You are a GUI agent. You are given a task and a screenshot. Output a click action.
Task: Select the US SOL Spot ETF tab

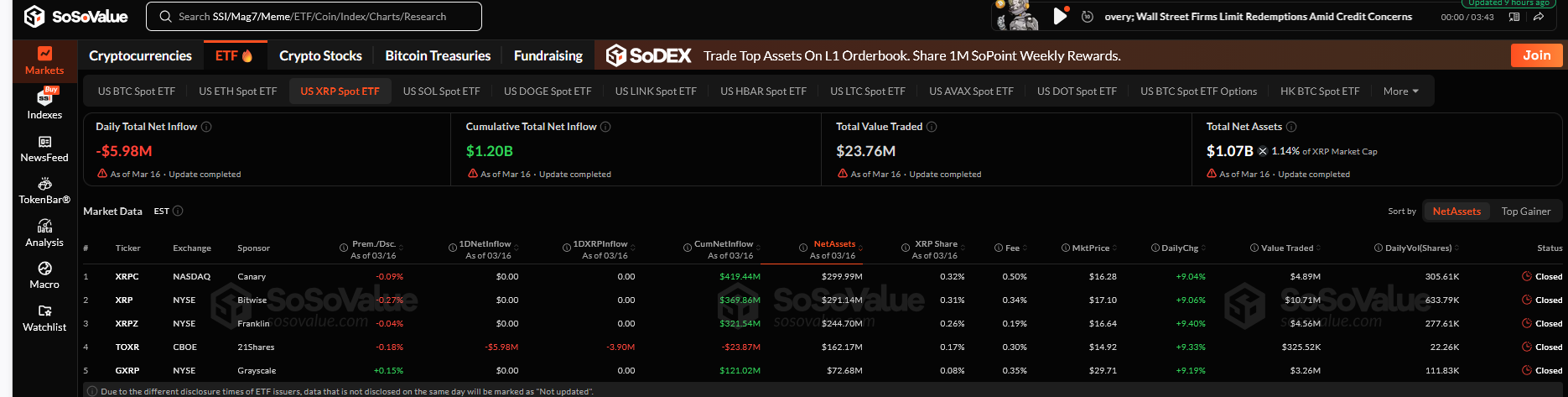[x=441, y=91]
